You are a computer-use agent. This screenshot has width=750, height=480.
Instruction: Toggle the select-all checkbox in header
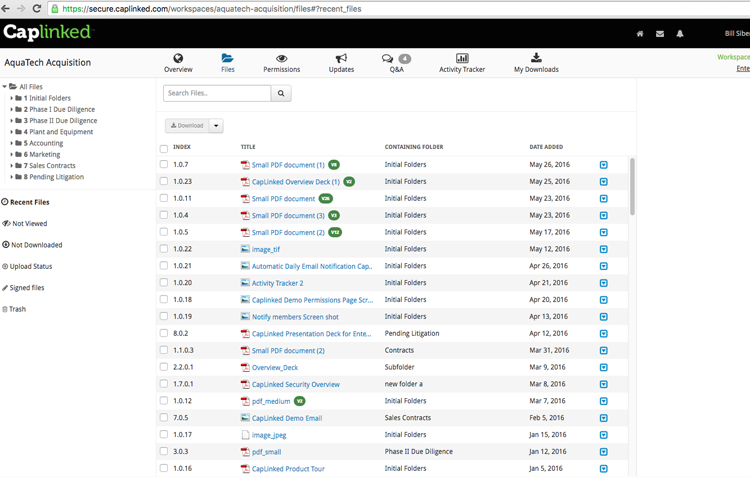164,149
